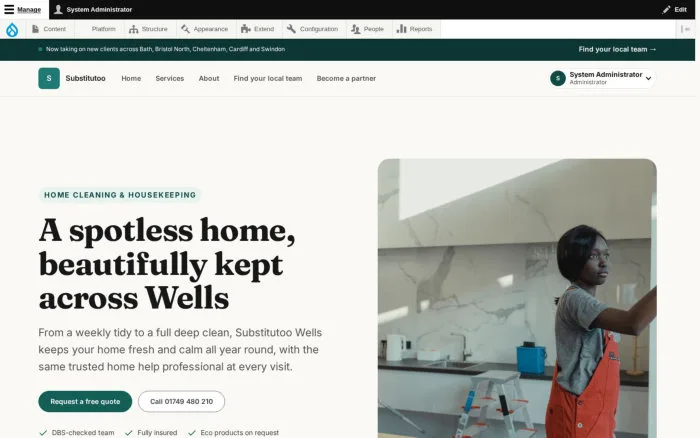Viewport: 700px width, 438px height.
Task: Open the Find your local team nav link
Action: point(268,78)
